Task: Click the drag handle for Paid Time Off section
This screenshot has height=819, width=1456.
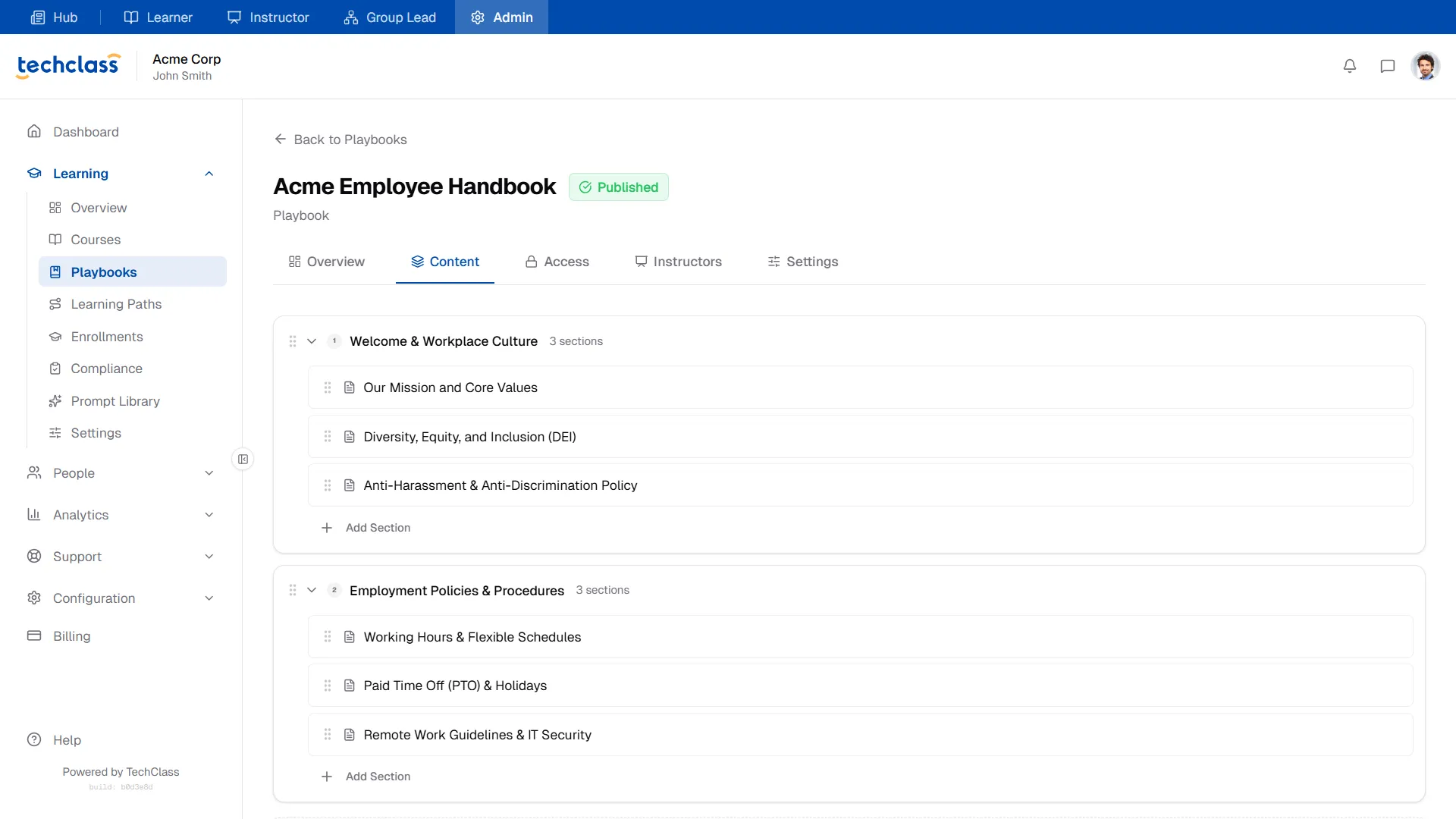Action: (328, 686)
